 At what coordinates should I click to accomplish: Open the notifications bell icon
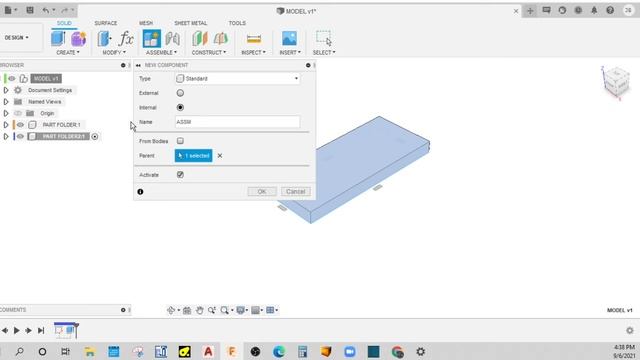click(594, 11)
